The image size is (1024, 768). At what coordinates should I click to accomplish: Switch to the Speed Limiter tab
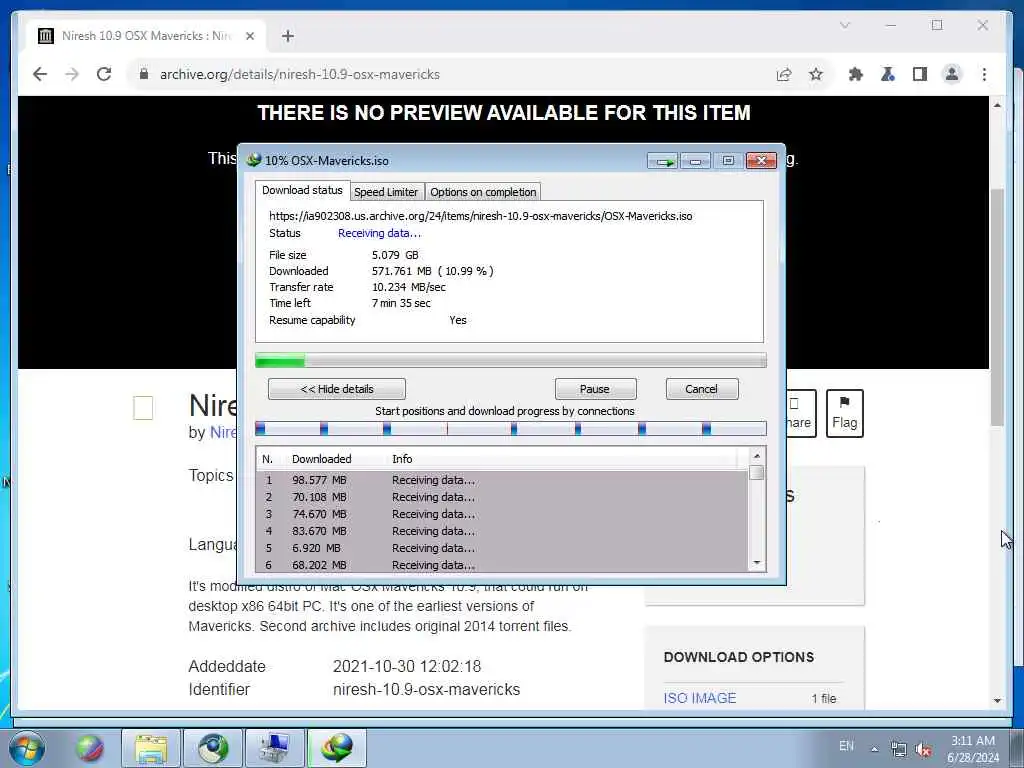point(386,192)
